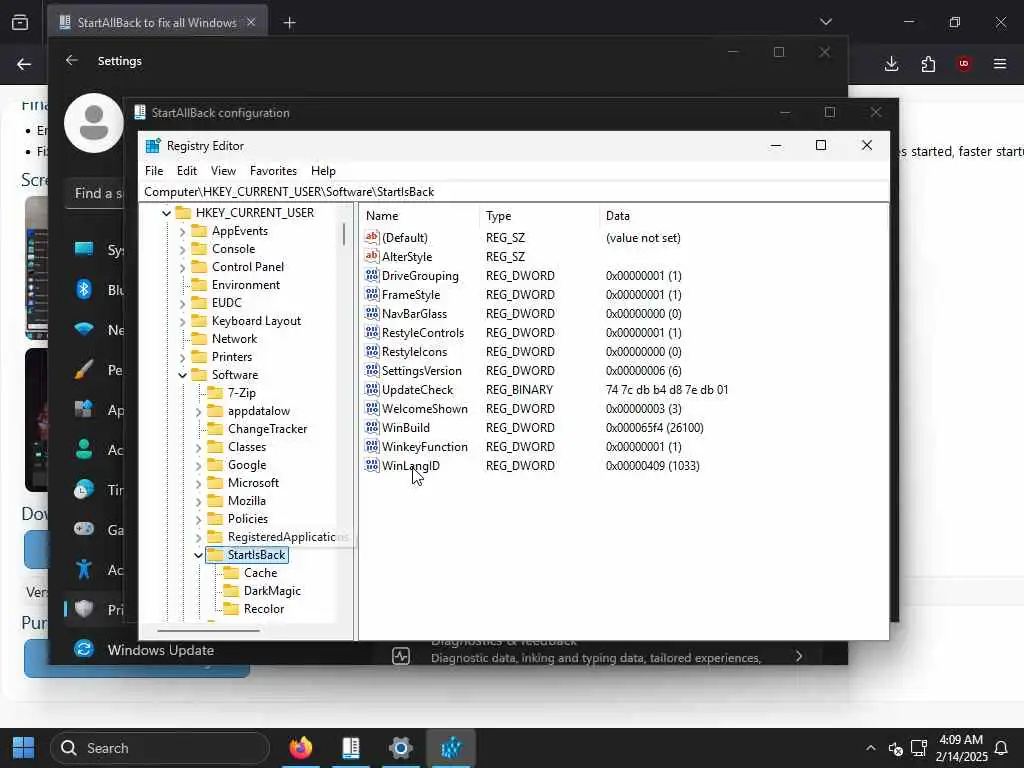Expand the AppEvents key
1024x768 pixels.
click(x=183, y=231)
